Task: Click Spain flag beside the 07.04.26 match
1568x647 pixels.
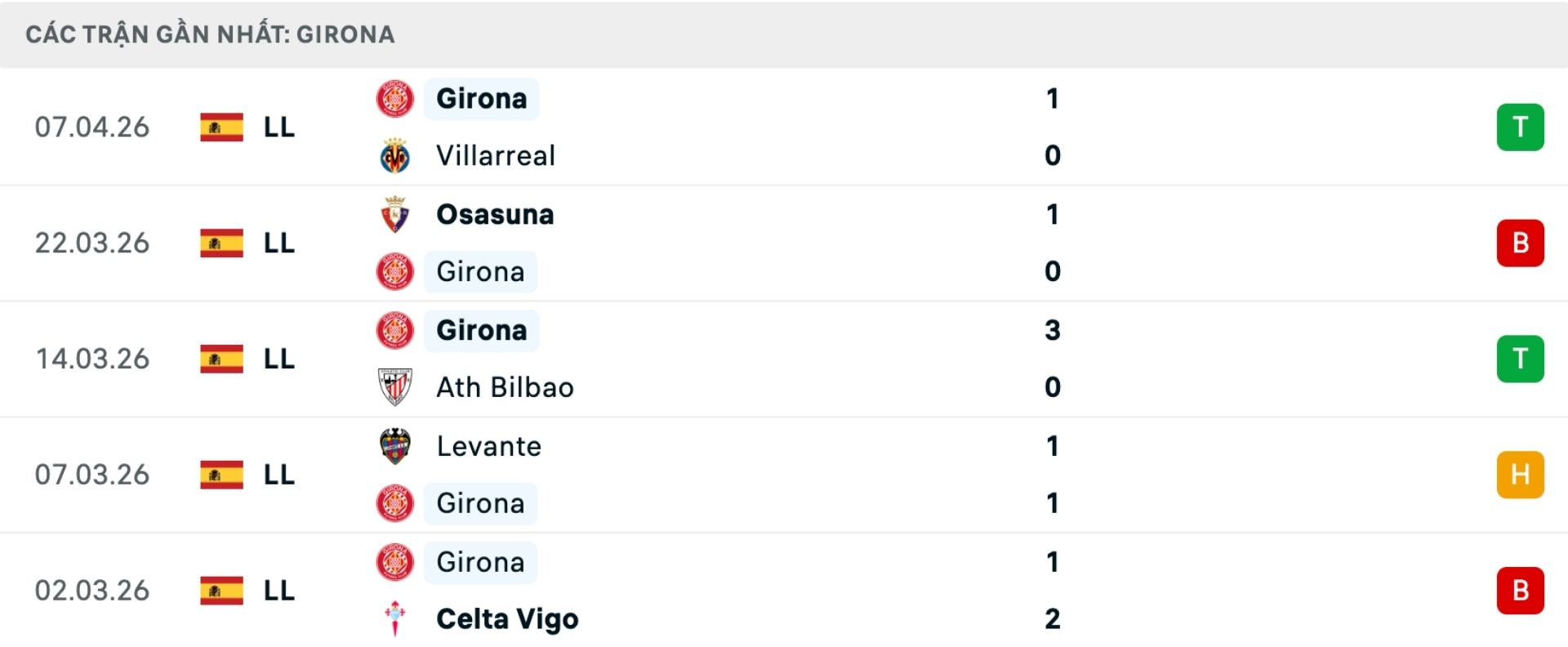Action: click(x=221, y=127)
